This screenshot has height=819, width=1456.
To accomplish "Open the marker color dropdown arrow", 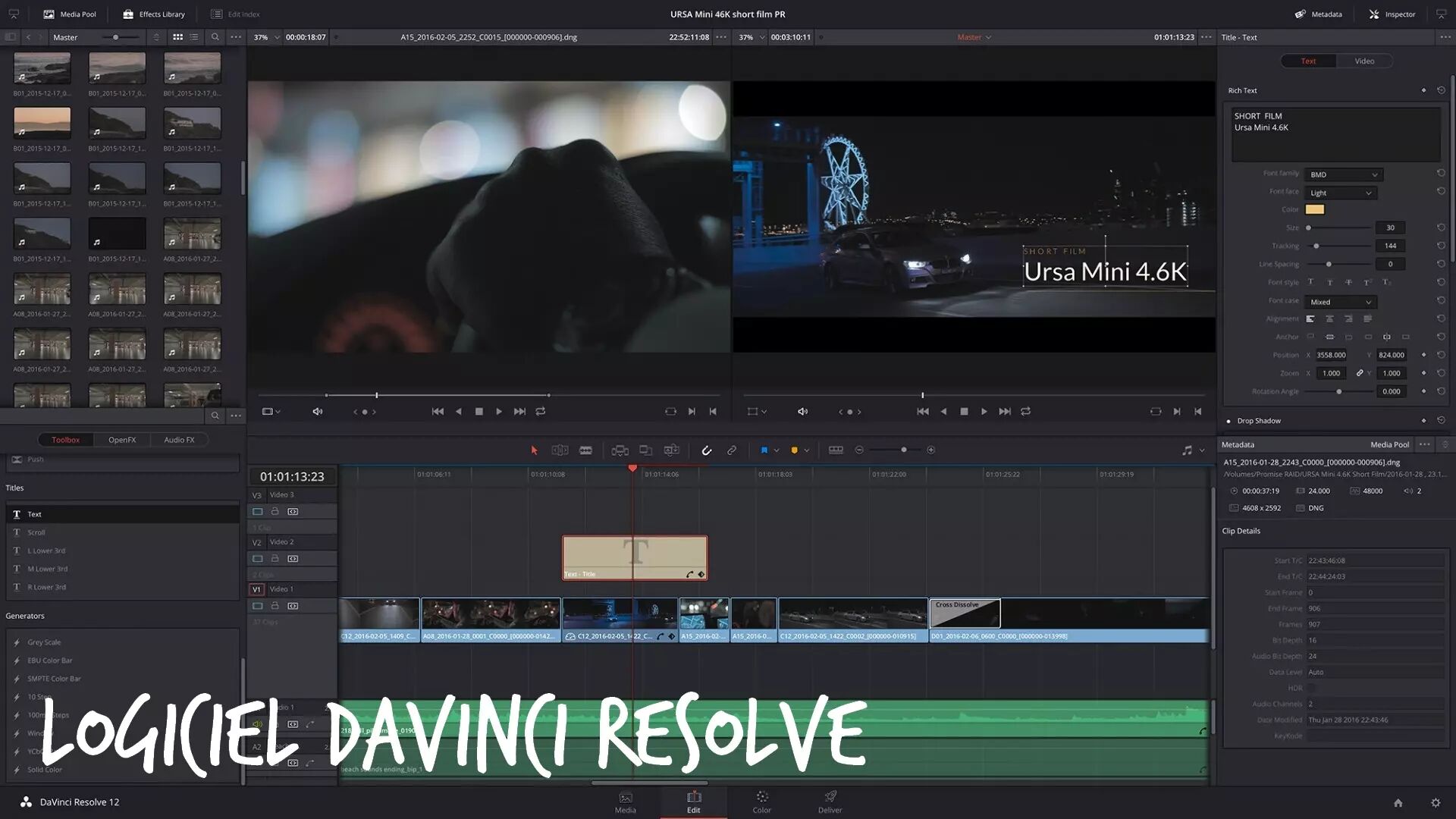I will [x=807, y=450].
